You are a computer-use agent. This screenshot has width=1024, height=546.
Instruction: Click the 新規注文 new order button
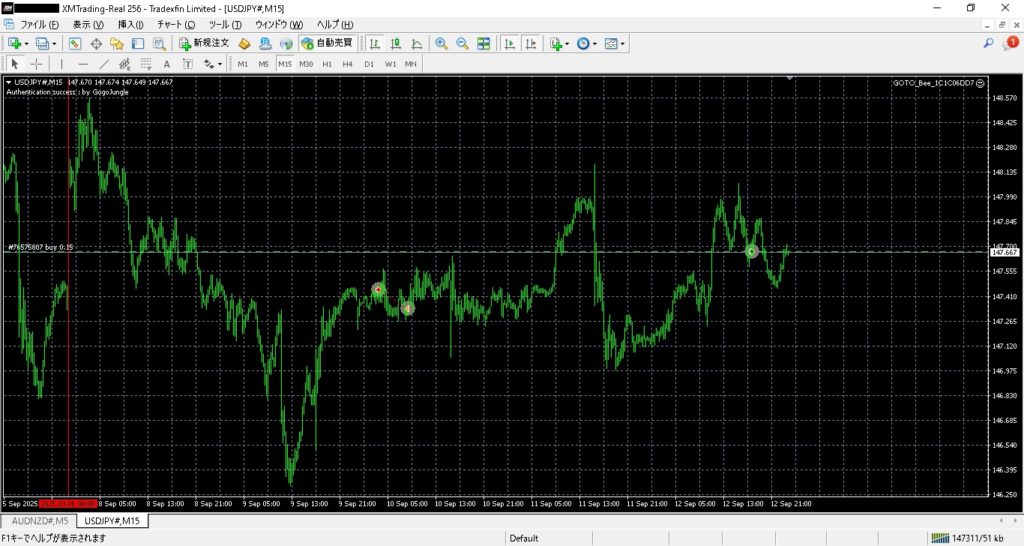click(204, 43)
